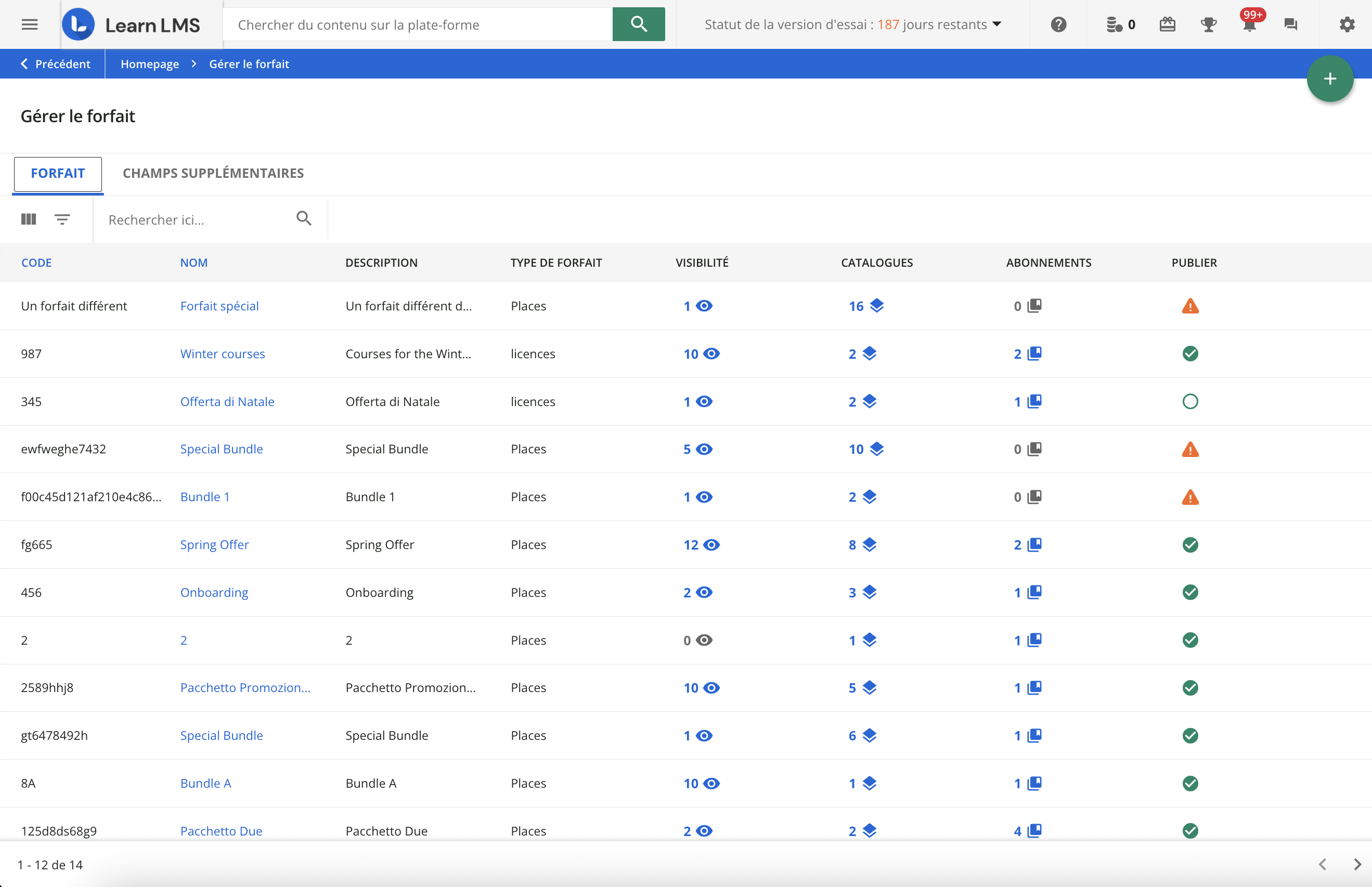The image size is (1372, 887).
Task: Open the Pacchetto Promozion... link
Action: 245,687
